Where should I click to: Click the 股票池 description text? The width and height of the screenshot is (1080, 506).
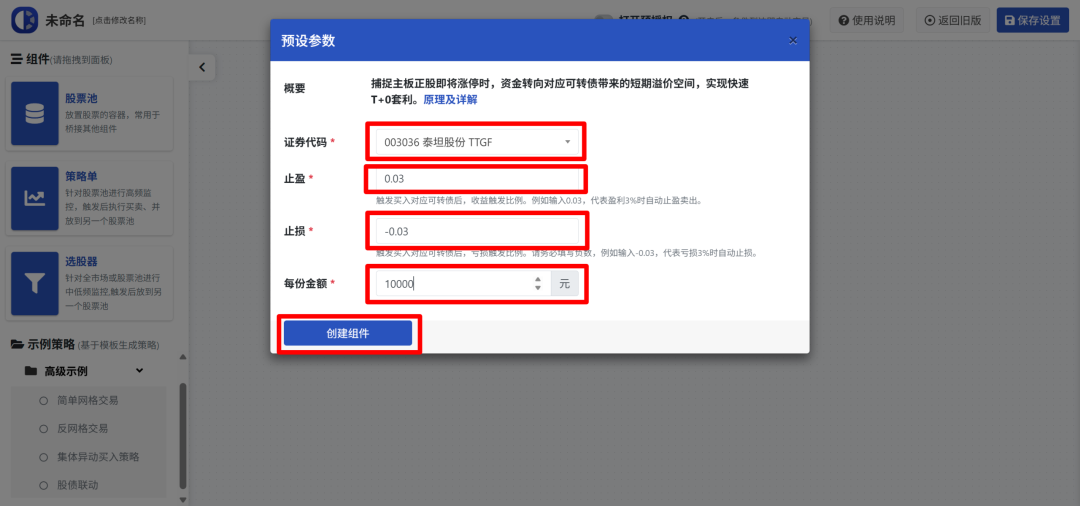click(x=114, y=122)
